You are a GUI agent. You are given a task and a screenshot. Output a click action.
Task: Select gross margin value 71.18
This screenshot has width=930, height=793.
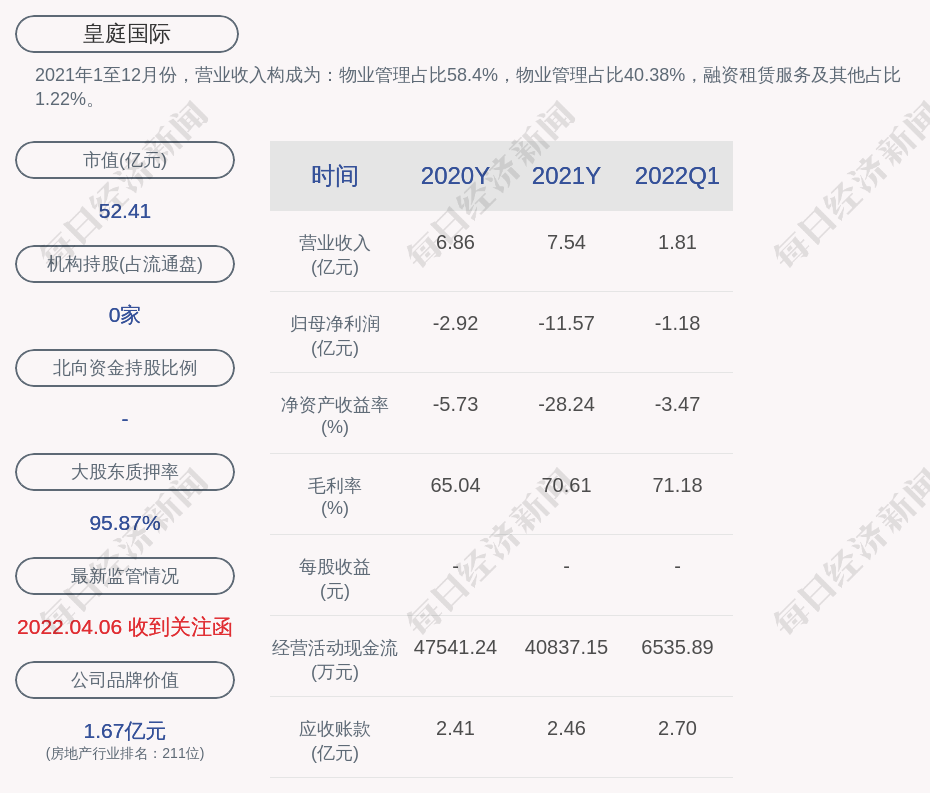tap(677, 485)
